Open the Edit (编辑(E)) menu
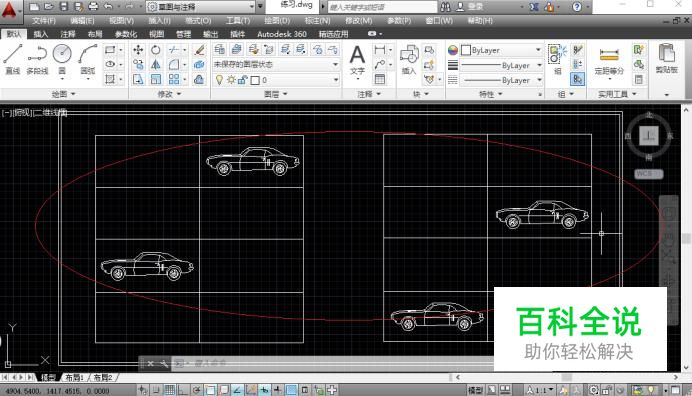Image resolution: width=692 pixels, height=396 pixels. click(x=82, y=21)
